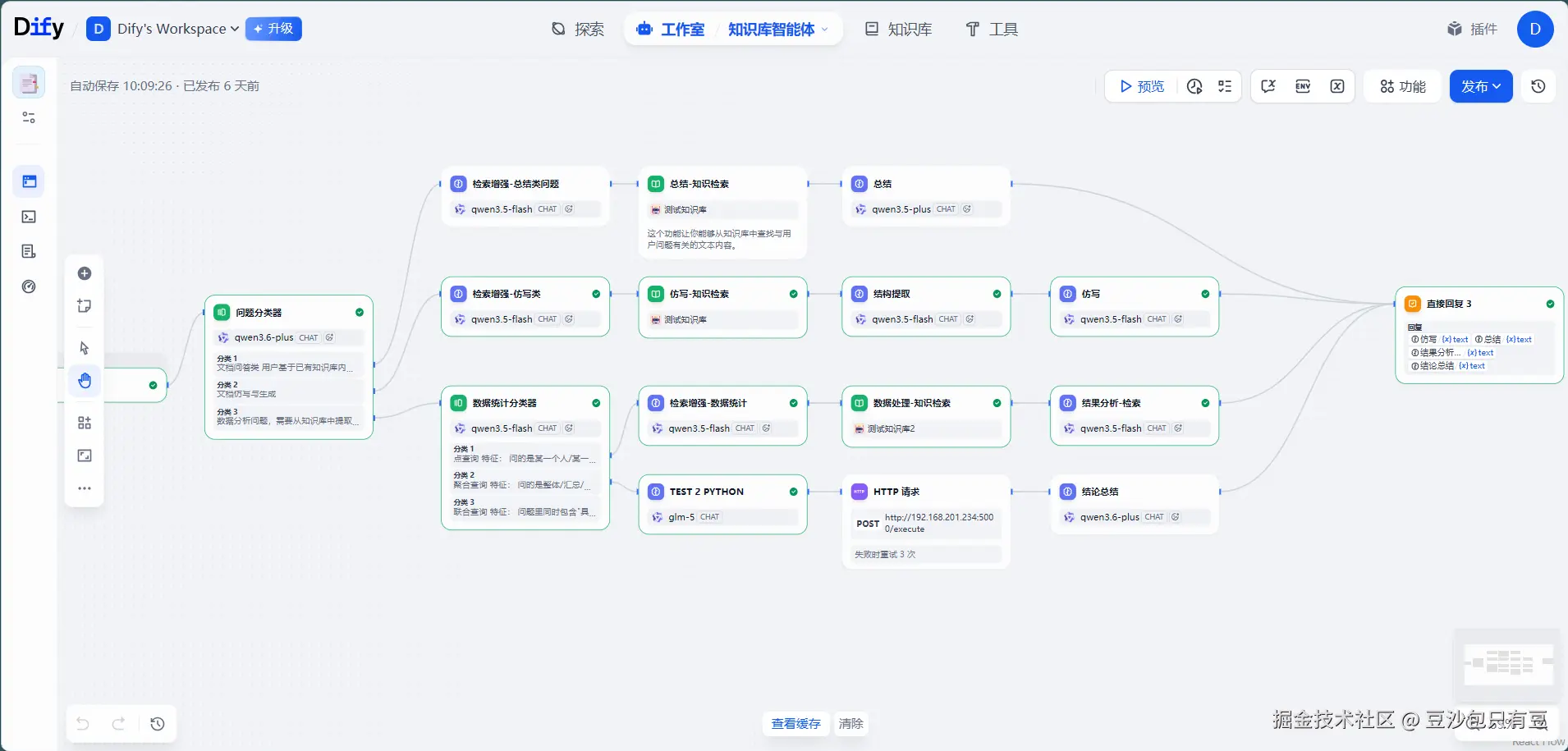The height and width of the screenshot is (751, 1568).
Task: Open the global variables (x) icon
Action: click(x=1337, y=86)
